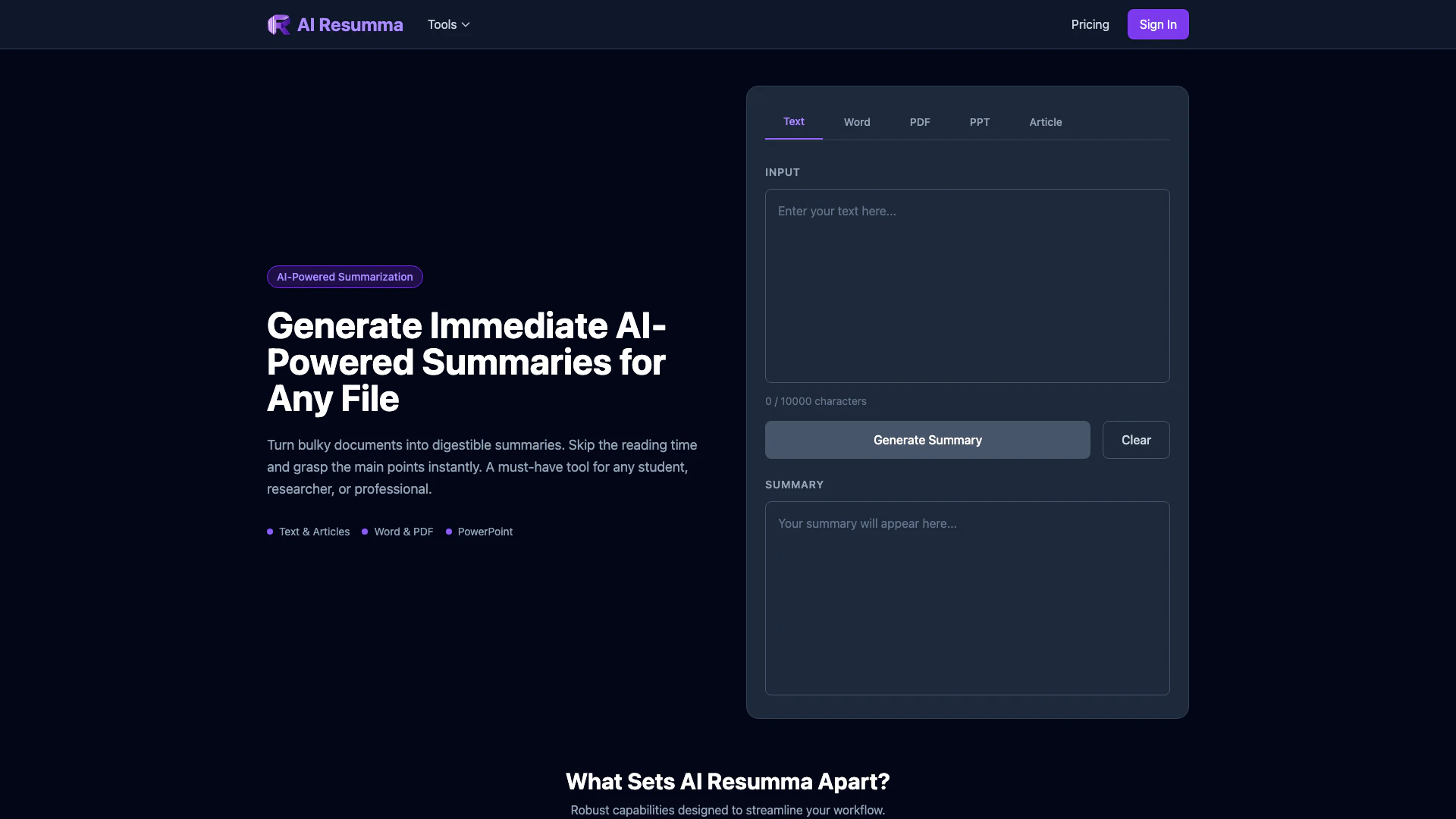1456x819 pixels.
Task: Click the '0 / 10000 characters' counter
Action: [x=815, y=401]
